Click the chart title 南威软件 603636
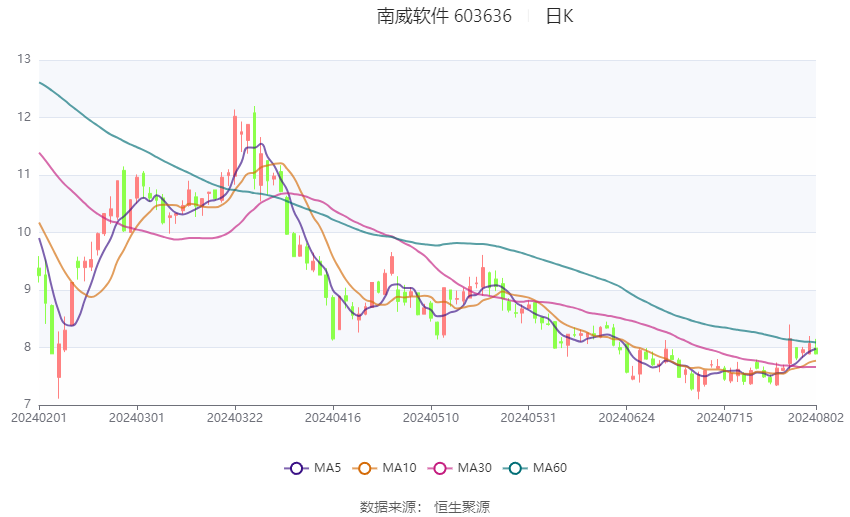850x517 pixels. [x=444, y=16]
